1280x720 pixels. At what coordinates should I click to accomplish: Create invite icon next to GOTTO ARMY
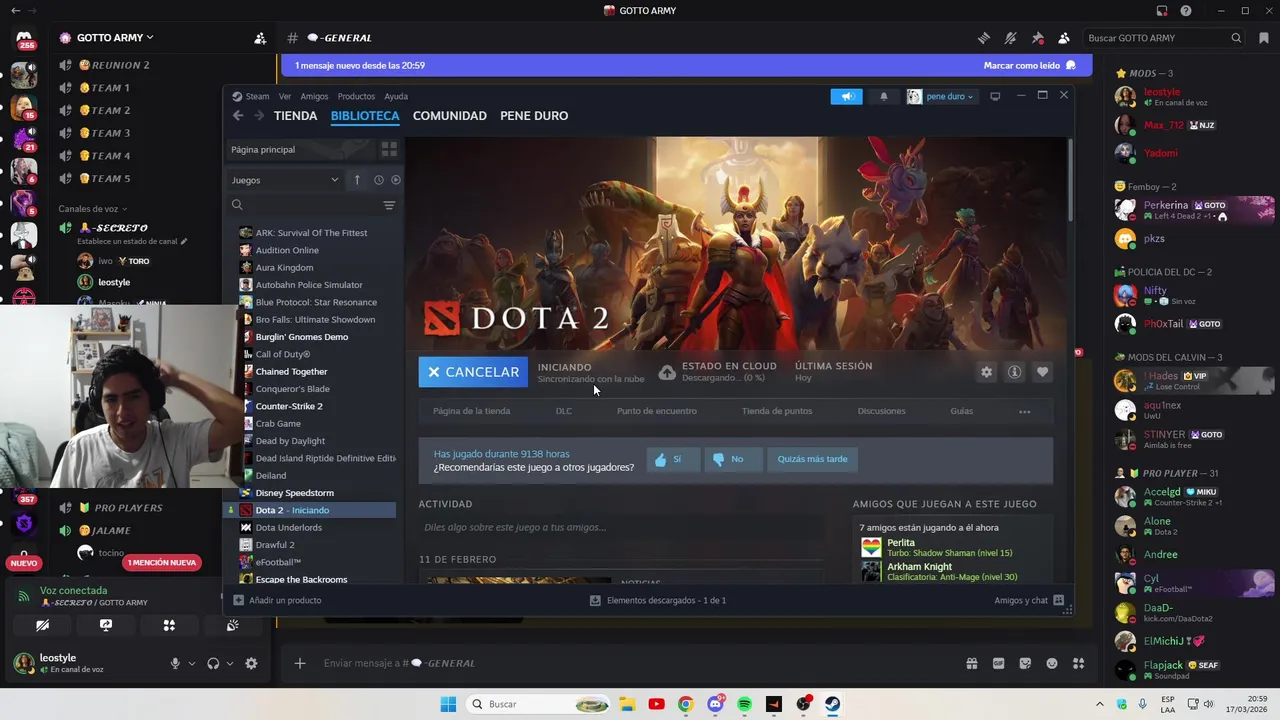tap(260, 38)
